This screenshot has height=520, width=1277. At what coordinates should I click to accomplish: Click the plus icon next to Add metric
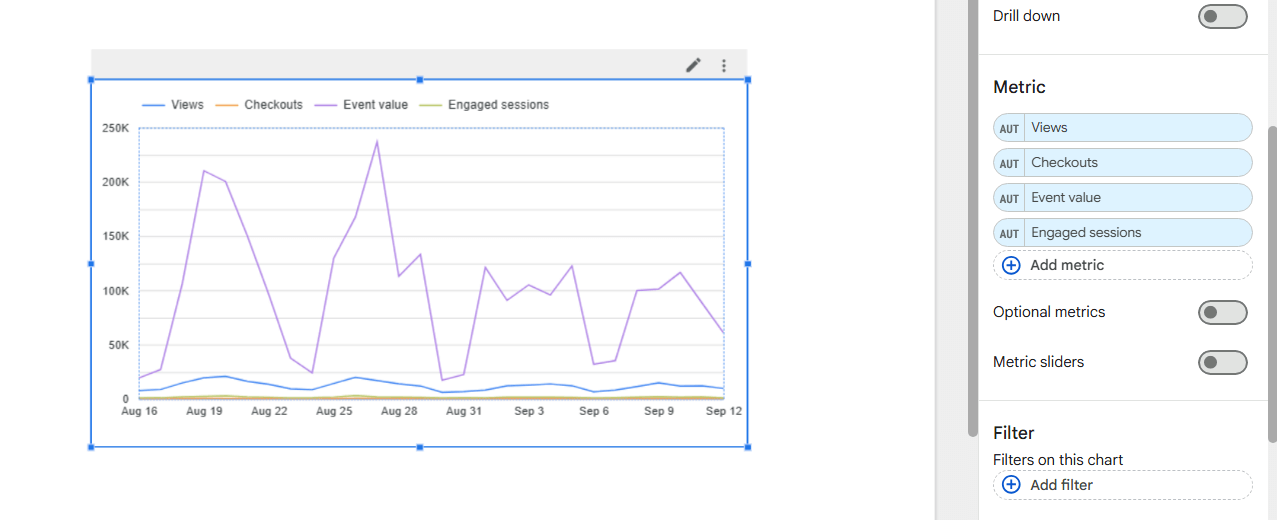click(x=1011, y=265)
